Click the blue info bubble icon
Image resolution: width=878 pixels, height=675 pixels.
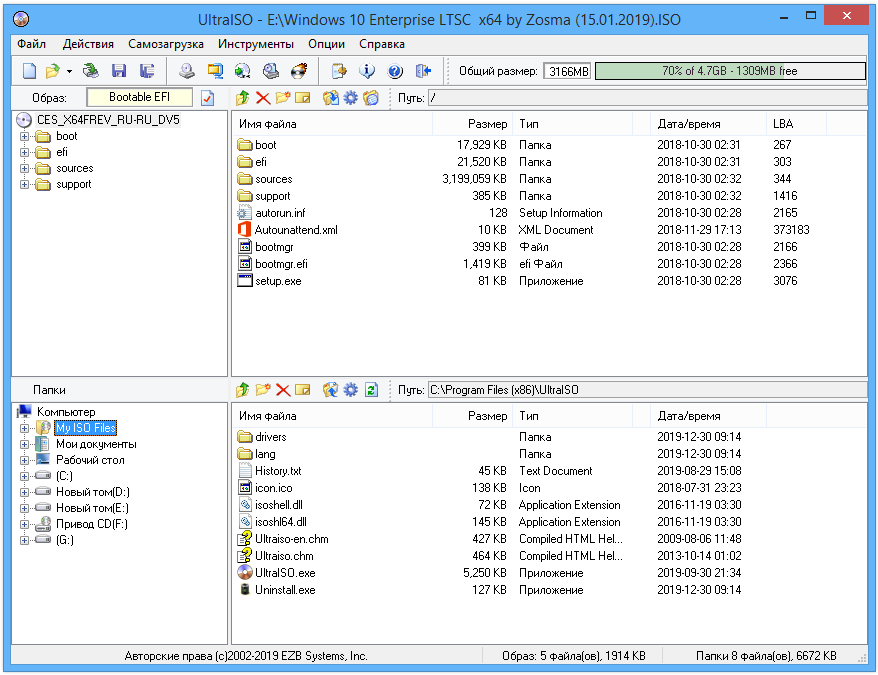tap(367, 71)
